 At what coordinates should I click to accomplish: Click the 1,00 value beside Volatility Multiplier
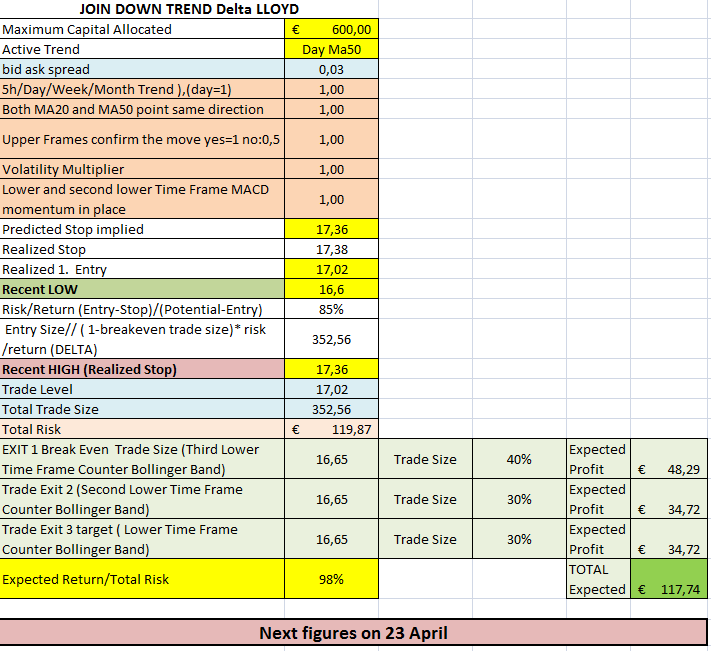[331, 169]
